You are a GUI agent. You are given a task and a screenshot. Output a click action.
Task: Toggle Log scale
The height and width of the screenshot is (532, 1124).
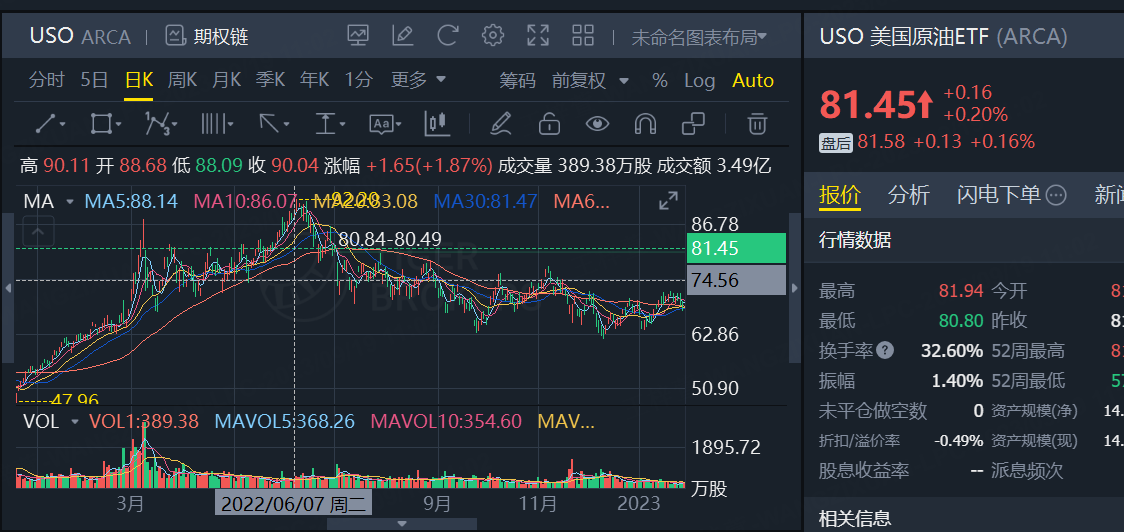[x=700, y=81]
